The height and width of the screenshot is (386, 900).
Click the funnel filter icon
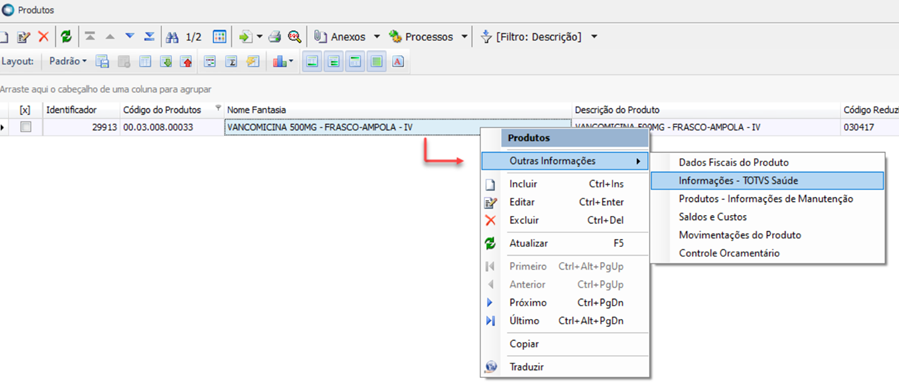(486, 37)
